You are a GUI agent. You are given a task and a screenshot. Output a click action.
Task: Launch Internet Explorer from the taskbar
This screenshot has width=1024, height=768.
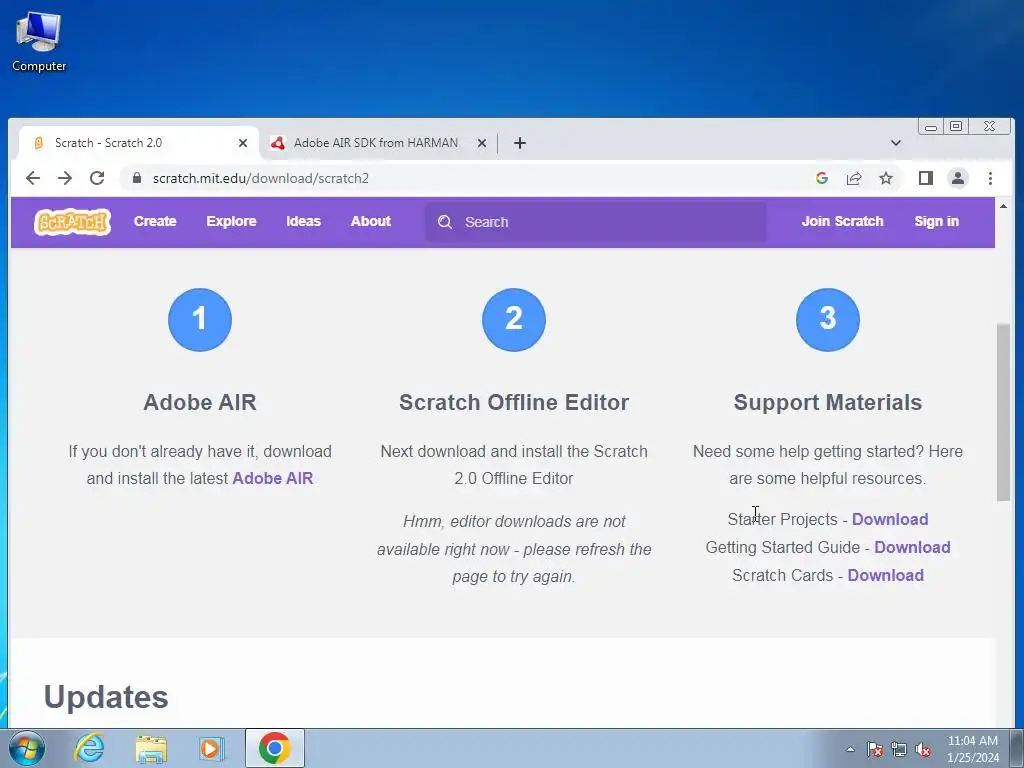89,748
